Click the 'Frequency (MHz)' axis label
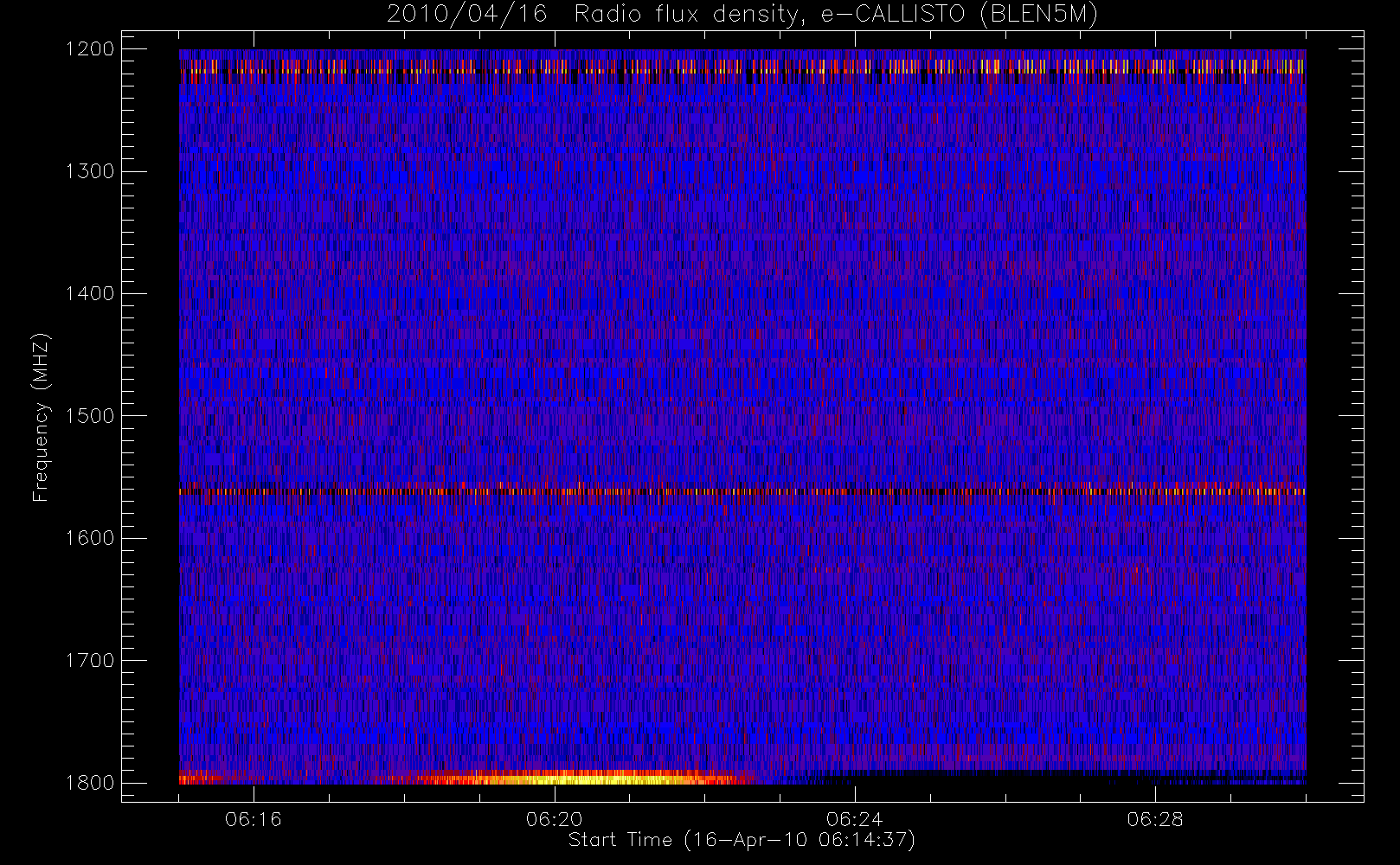1400x865 pixels. pyautogui.click(x=40, y=417)
